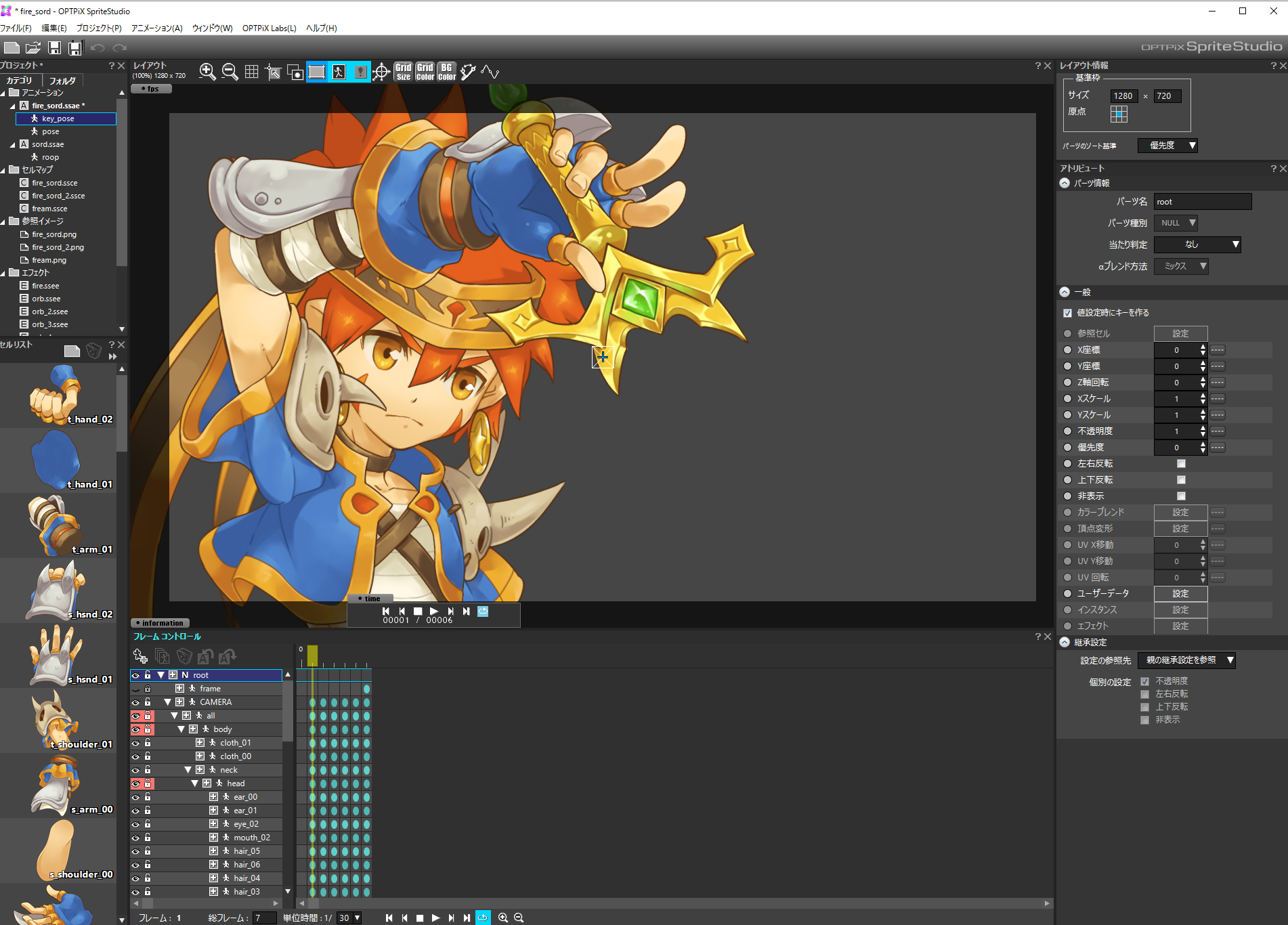Click the zoom in magnifier in layout toolbar
The width and height of the screenshot is (1288, 925).
coord(207,72)
